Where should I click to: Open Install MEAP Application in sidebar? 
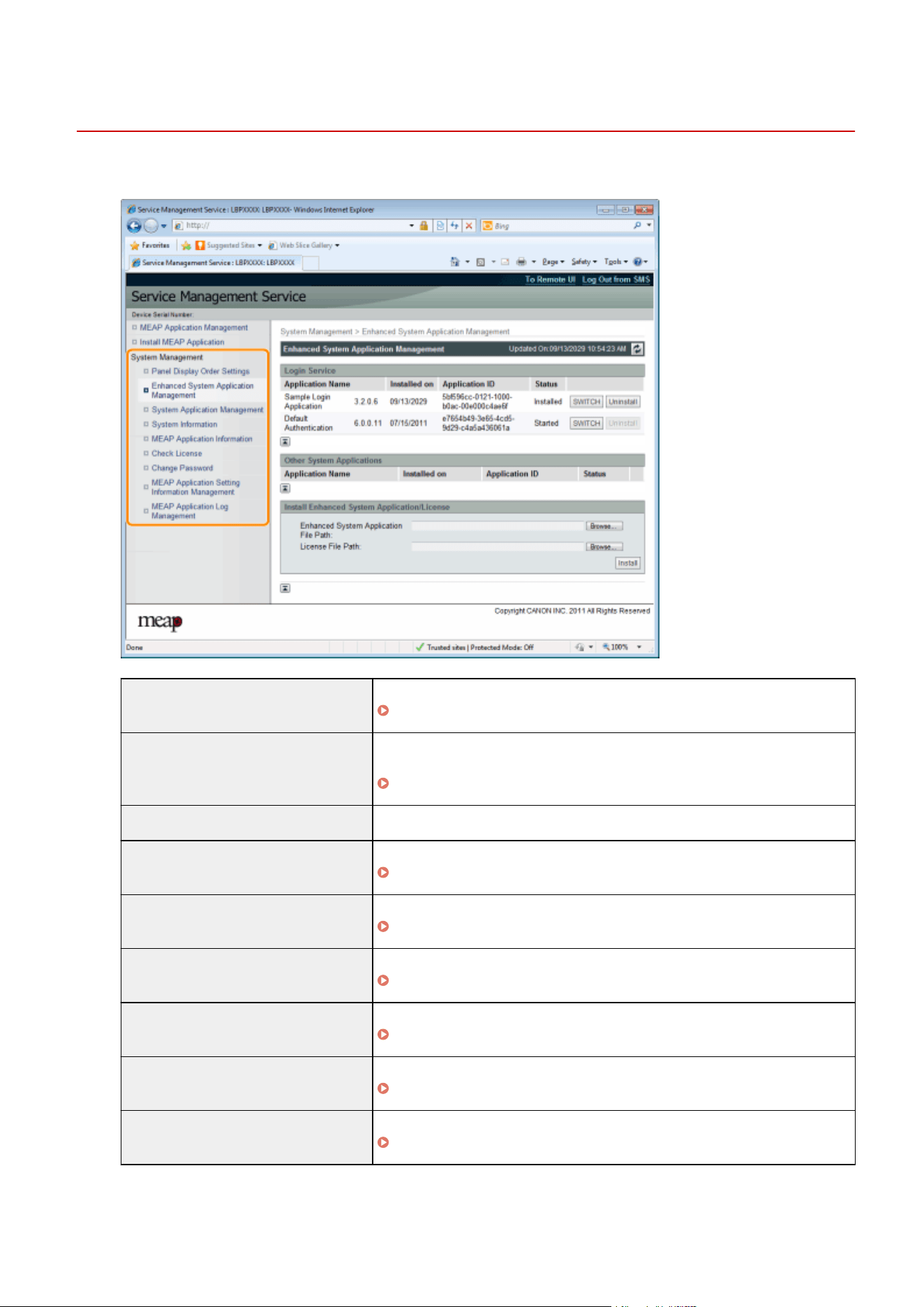click(181, 342)
